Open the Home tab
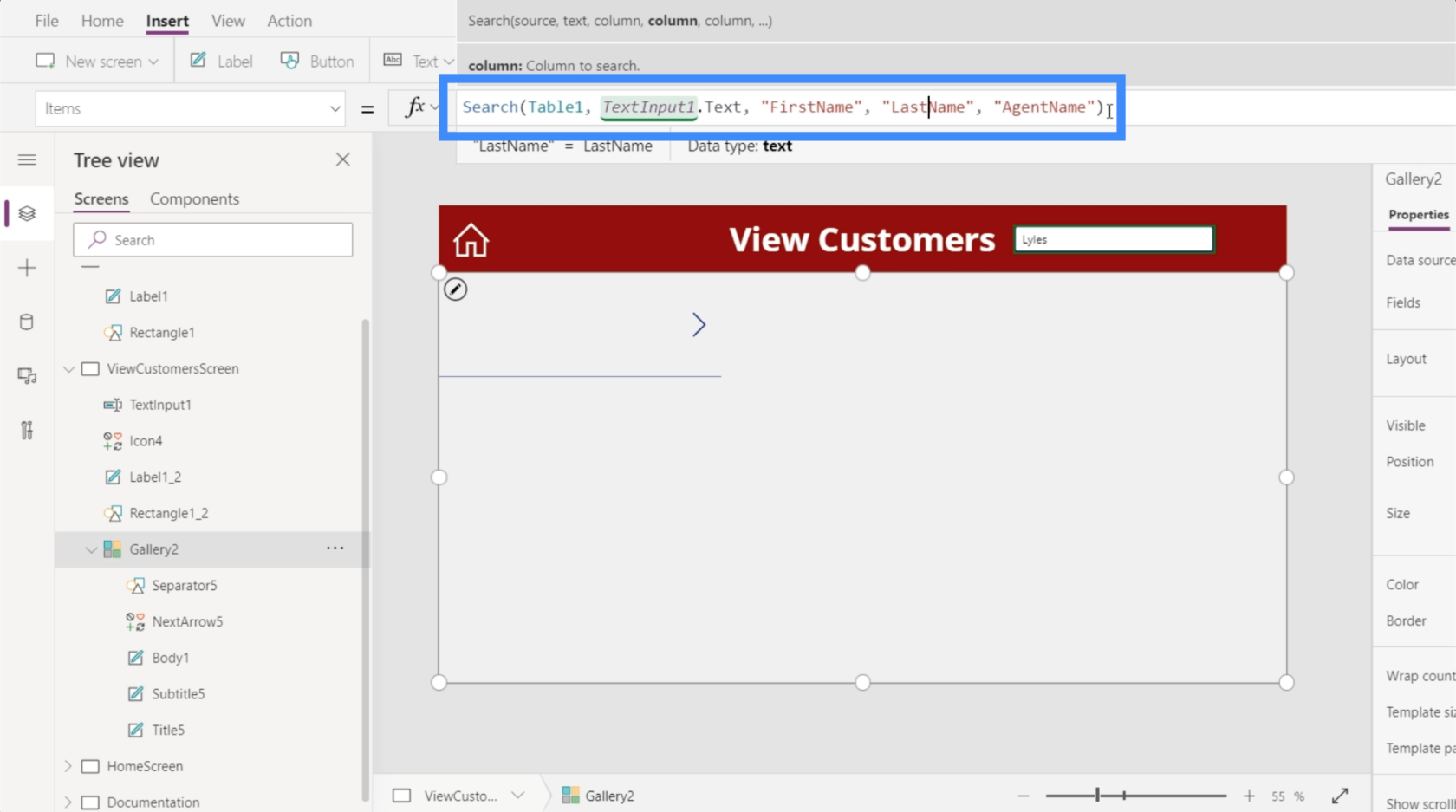This screenshot has width=1456, height=812. [102, 21]
